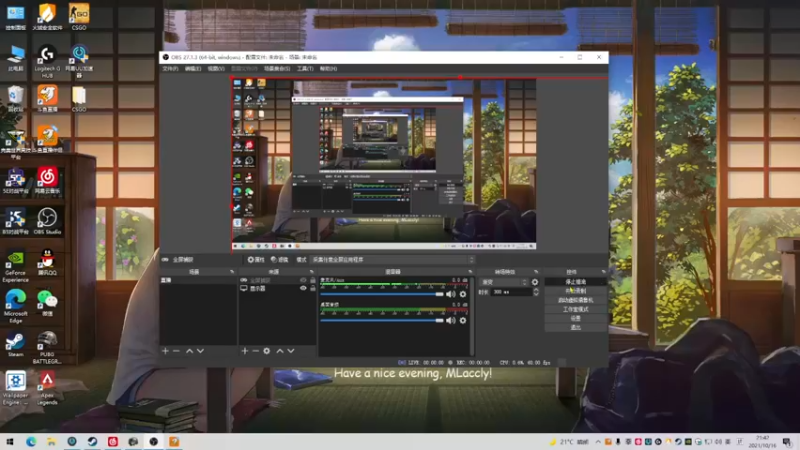
Task: Open the microphone/Aux audio settings gear
Action: click(463, 294)
